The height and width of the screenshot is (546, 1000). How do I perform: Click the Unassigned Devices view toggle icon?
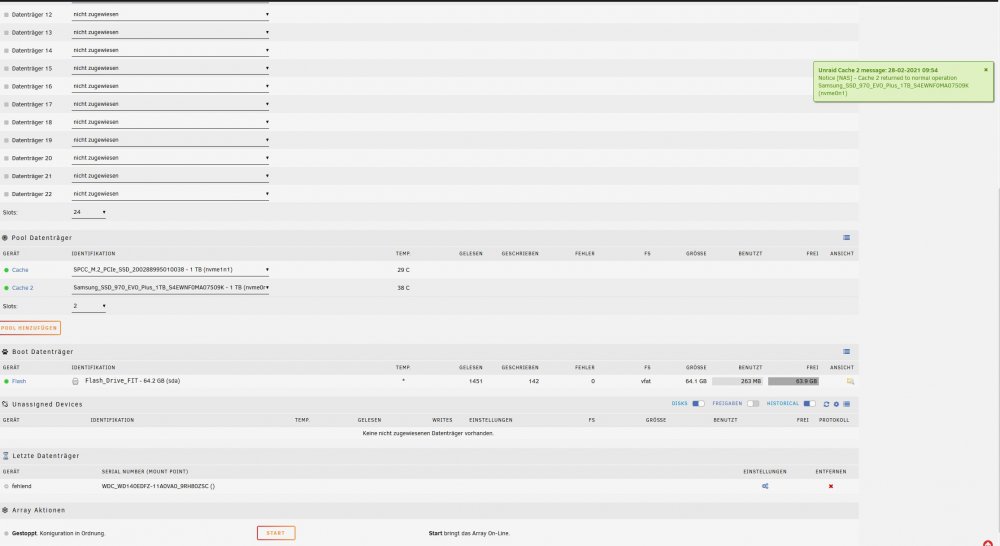(846, 404)
